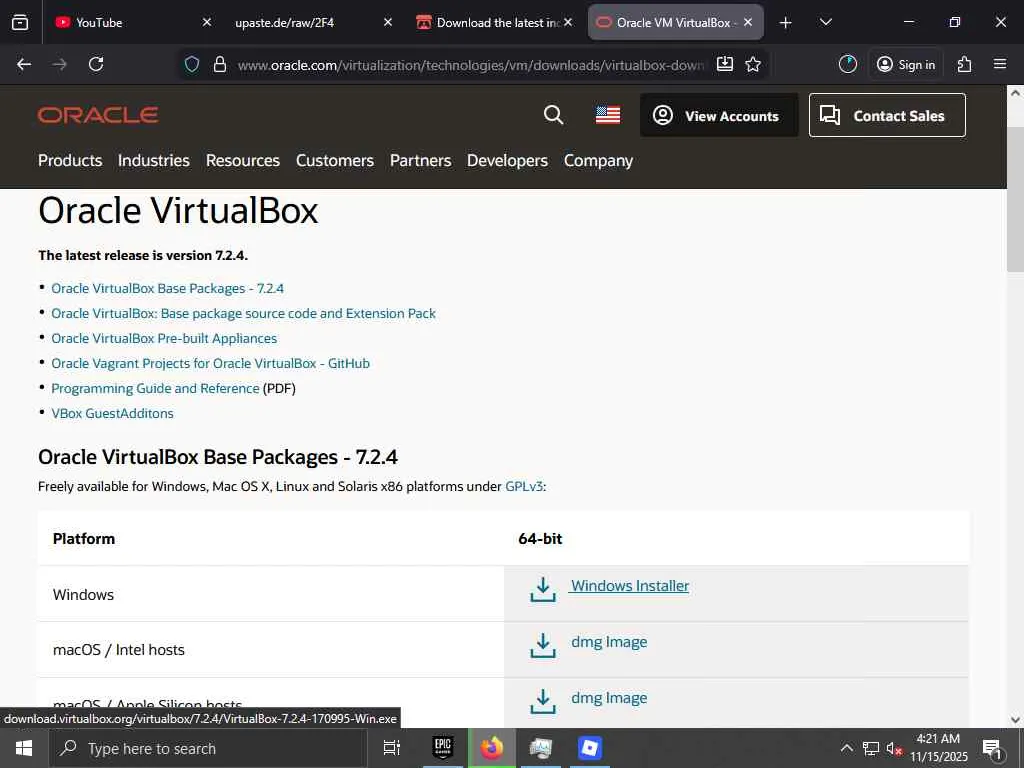Open VBox GuestAdditons link

pyautogui.click(x=112, y=413)
